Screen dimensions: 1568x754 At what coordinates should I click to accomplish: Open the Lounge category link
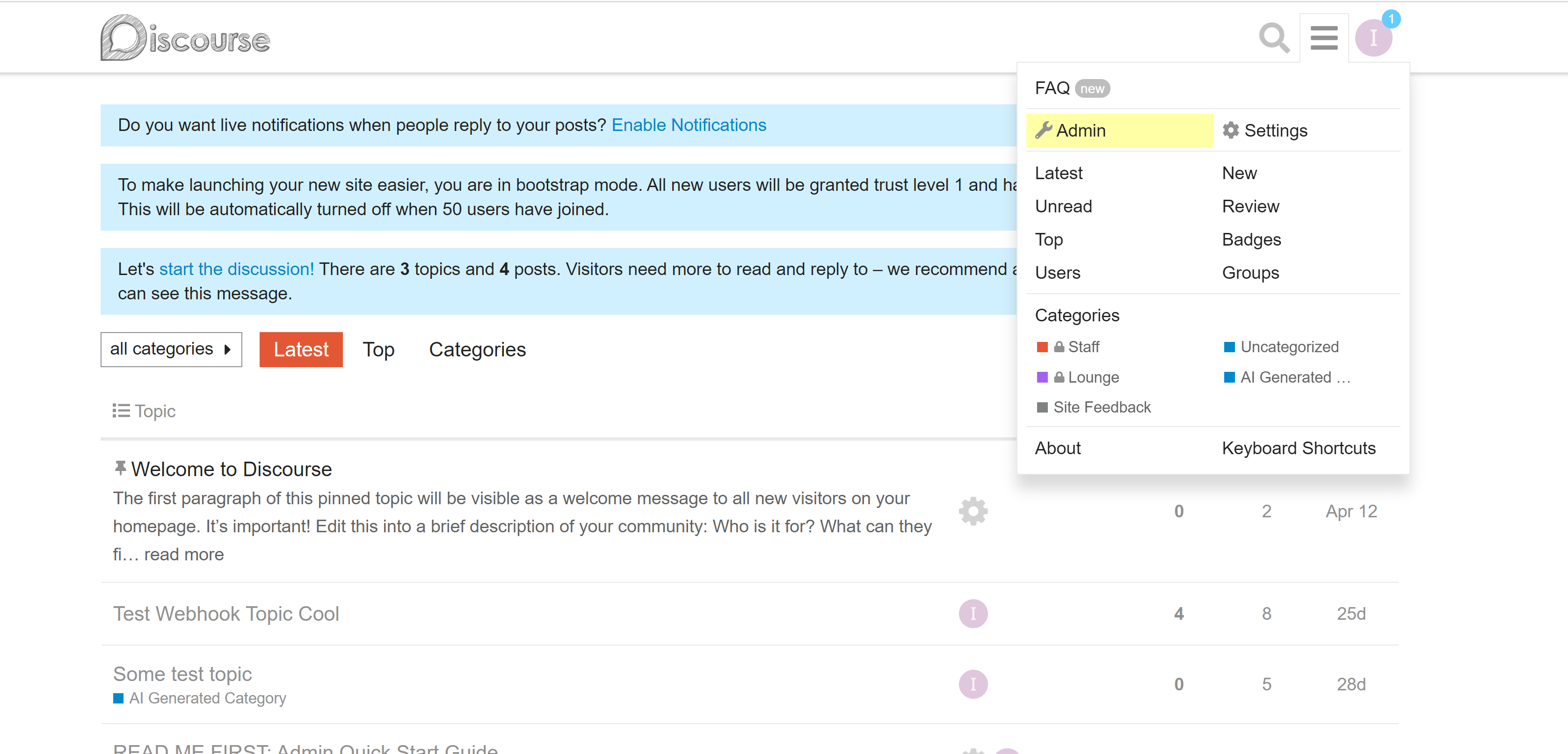pos(1093,377)
